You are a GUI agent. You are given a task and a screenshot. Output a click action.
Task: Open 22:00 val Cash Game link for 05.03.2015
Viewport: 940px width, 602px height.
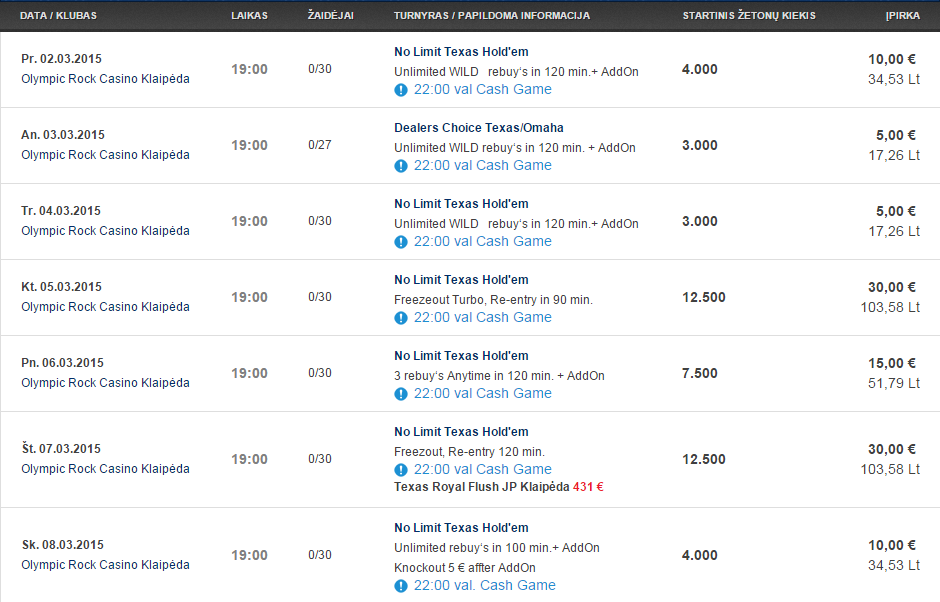tap(483, 317)
